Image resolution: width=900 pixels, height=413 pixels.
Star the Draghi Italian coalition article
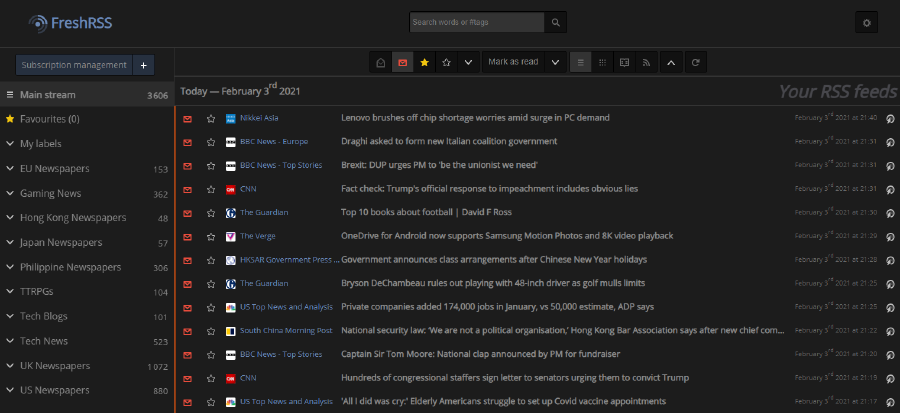[211, 142]
